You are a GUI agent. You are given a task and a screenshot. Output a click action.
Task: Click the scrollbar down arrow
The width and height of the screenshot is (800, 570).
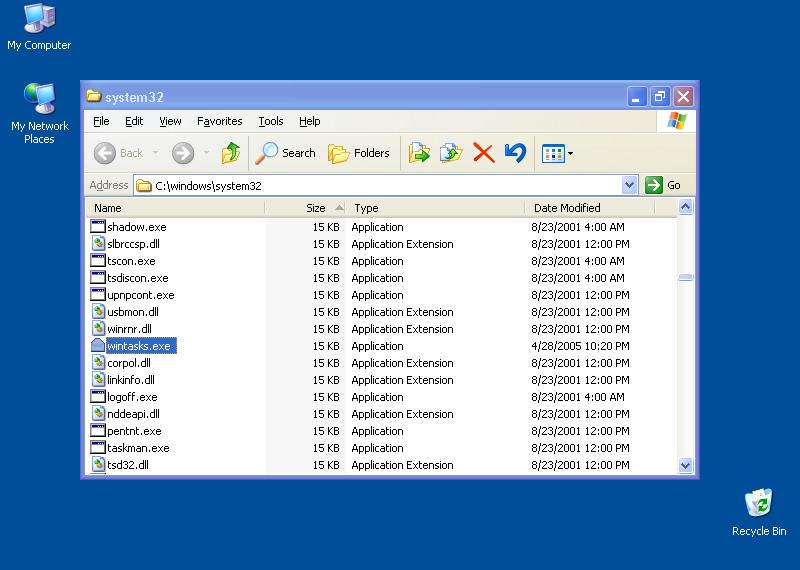[686, 465]
